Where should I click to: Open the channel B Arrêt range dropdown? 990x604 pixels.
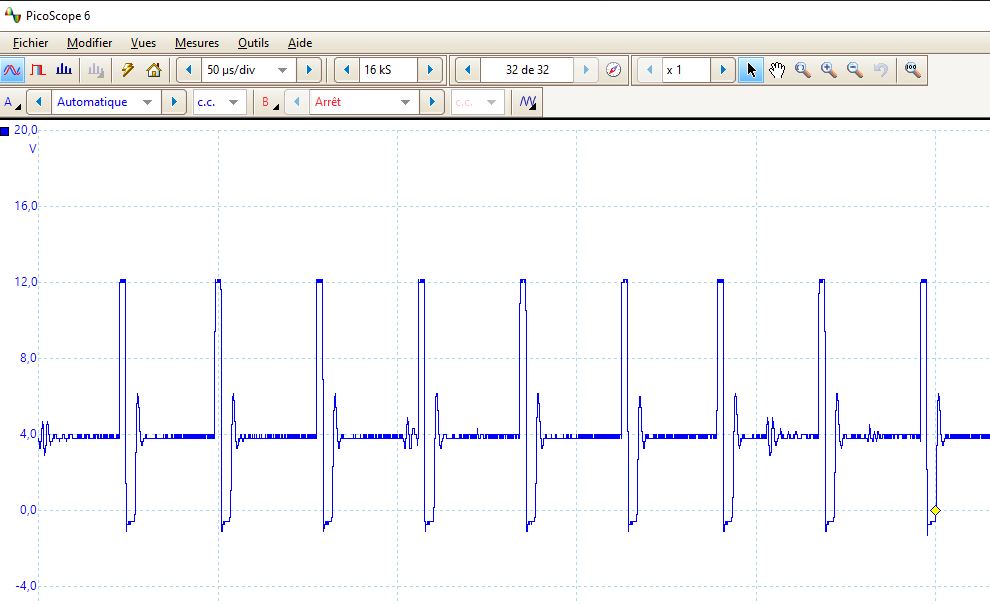coord(364,102)
